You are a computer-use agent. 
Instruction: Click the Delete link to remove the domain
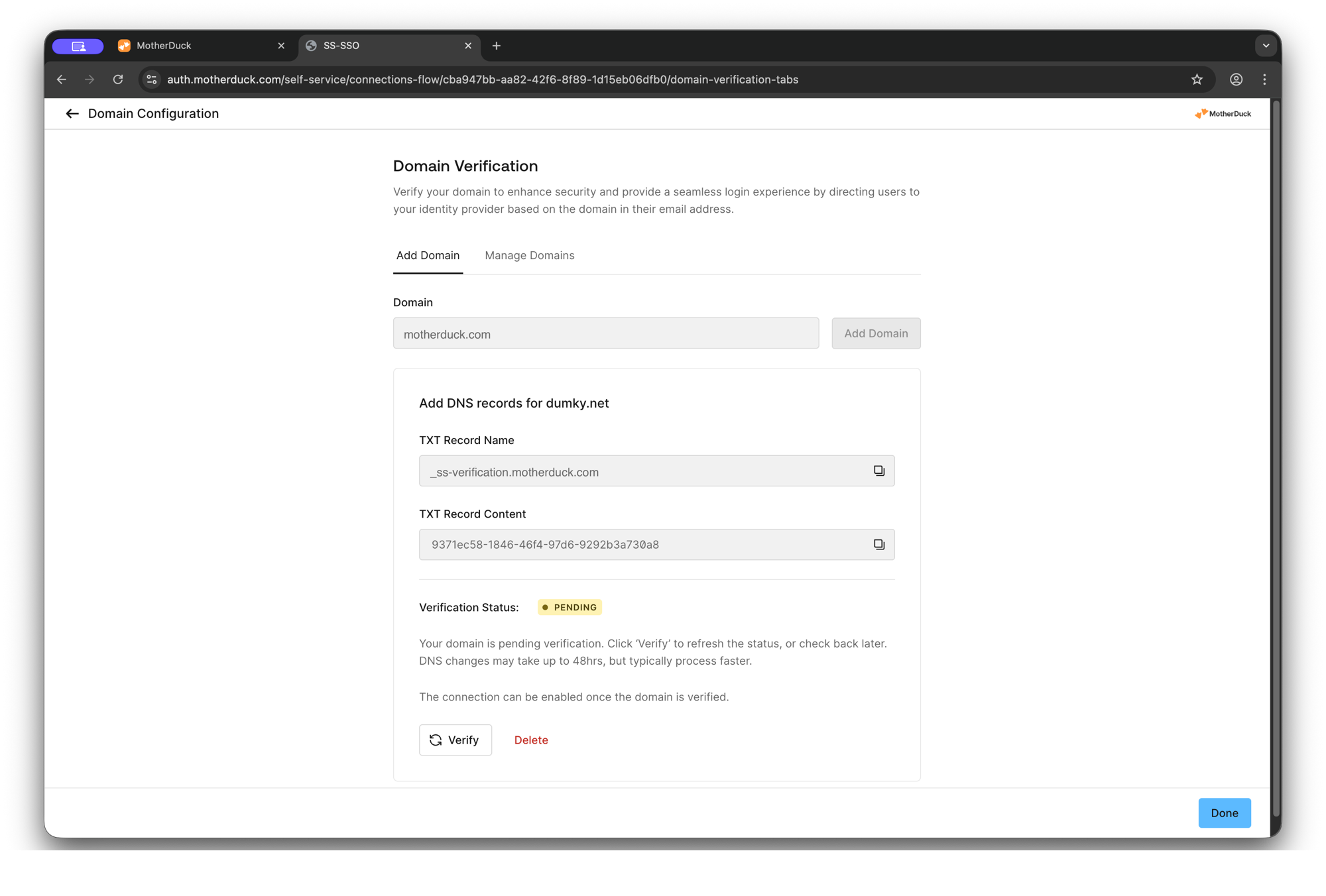tap(531, 740)
